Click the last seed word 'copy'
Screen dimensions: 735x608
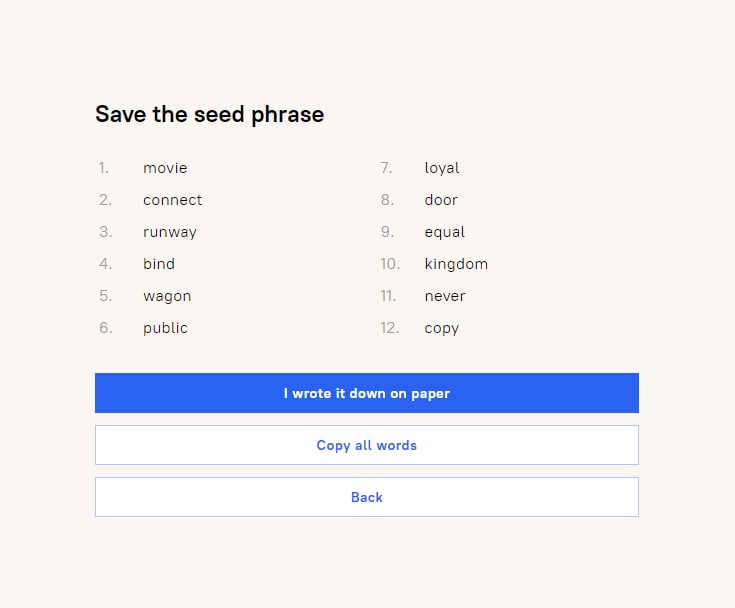pyautogui.click(x=442, y=328)
